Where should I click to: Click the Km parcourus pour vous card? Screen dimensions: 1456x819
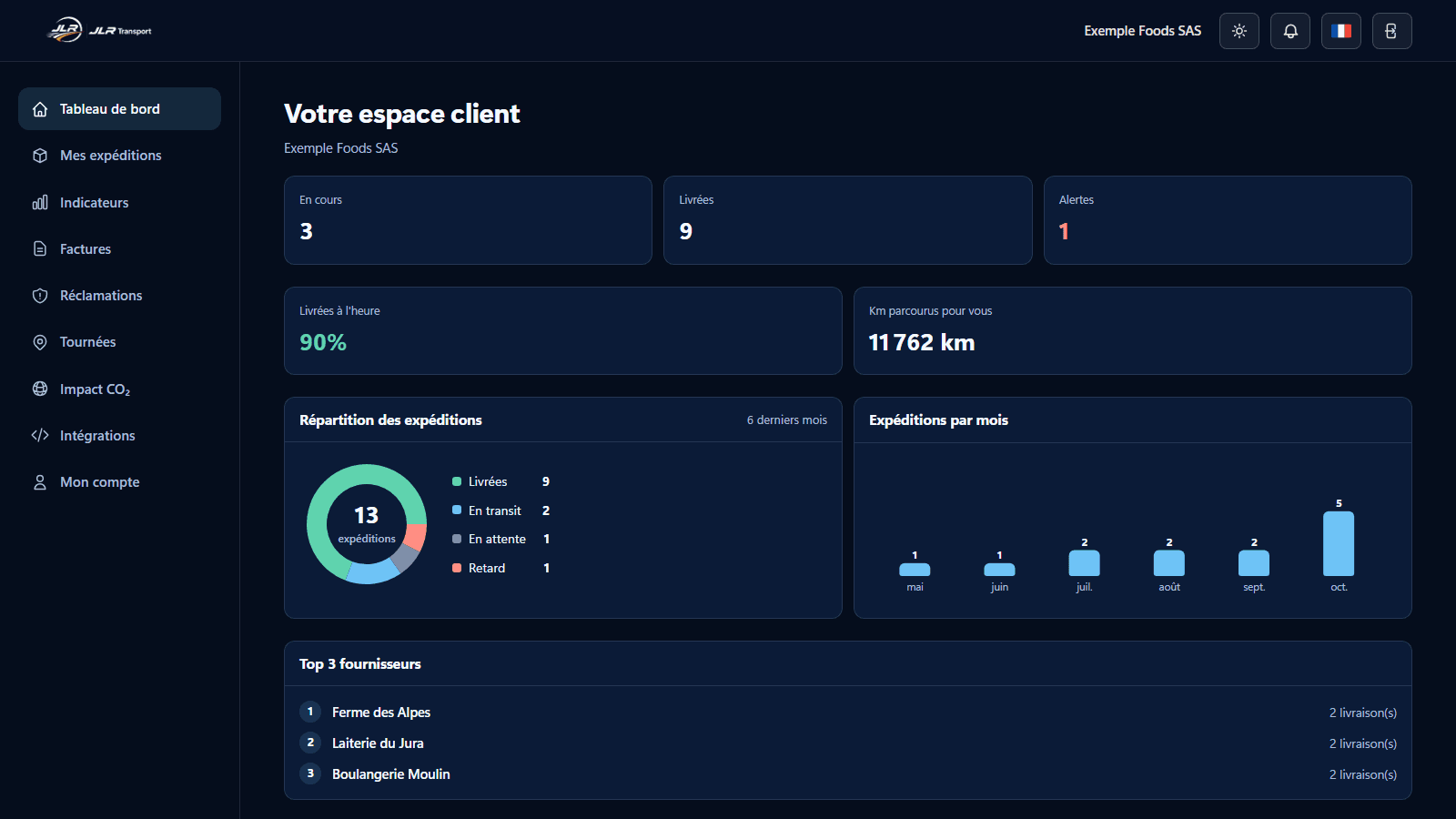[1133, 330]
